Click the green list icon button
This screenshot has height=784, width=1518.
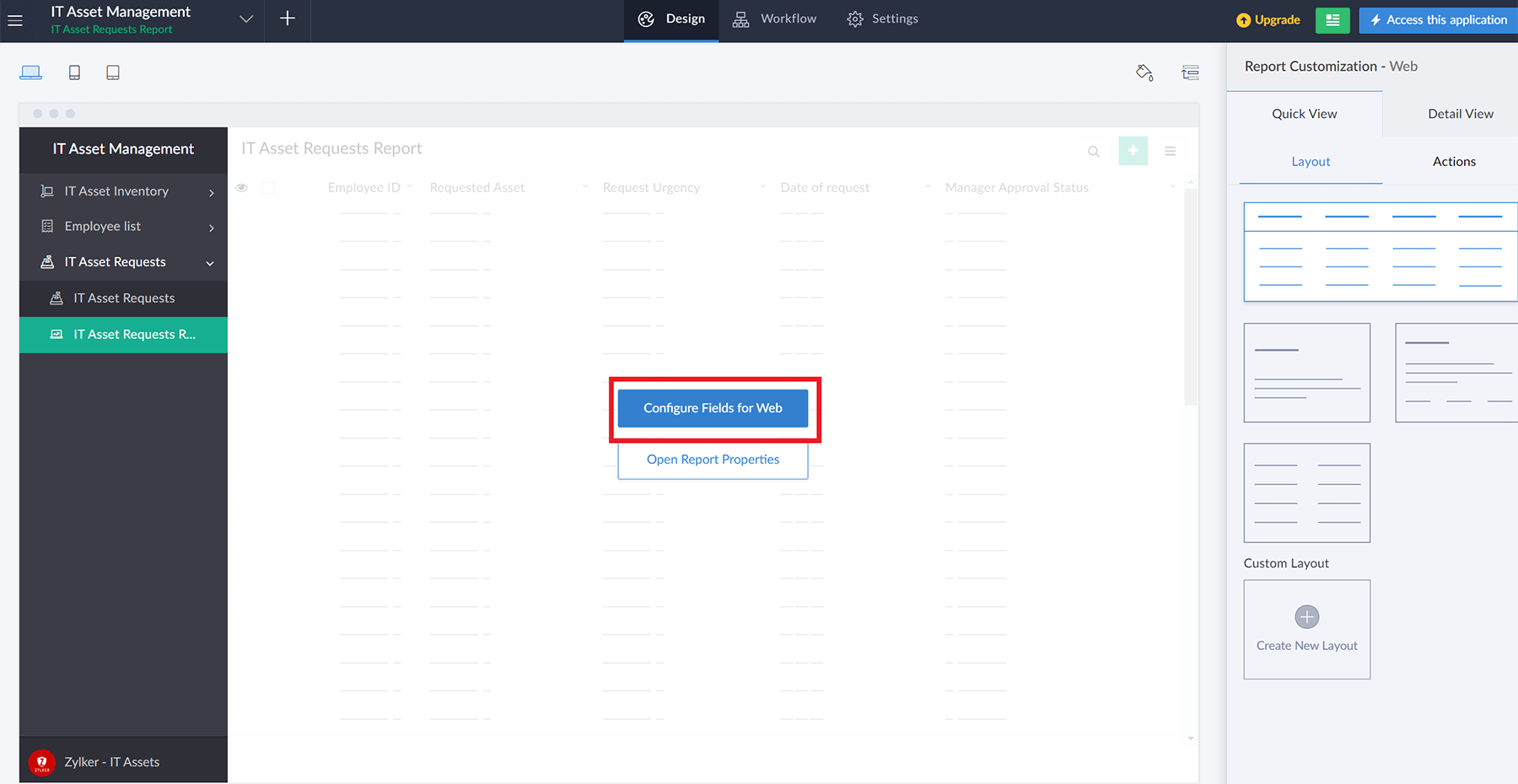click(1332, 20)
